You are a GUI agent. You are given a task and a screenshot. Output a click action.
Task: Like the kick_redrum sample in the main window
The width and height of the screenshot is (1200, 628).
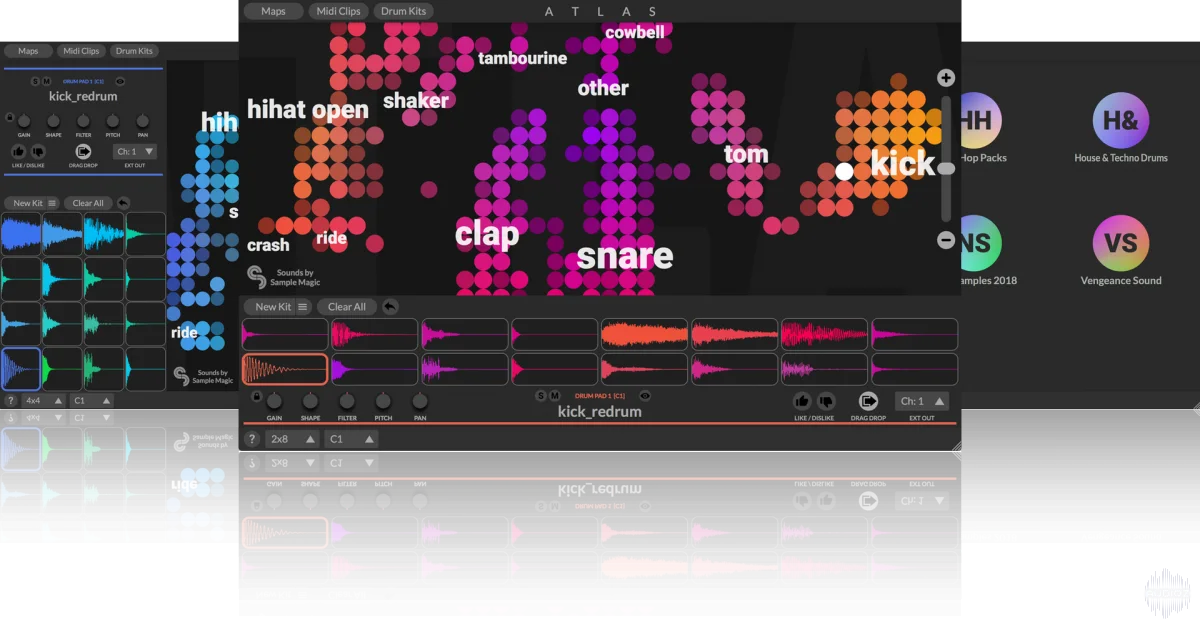click(802, 401)
